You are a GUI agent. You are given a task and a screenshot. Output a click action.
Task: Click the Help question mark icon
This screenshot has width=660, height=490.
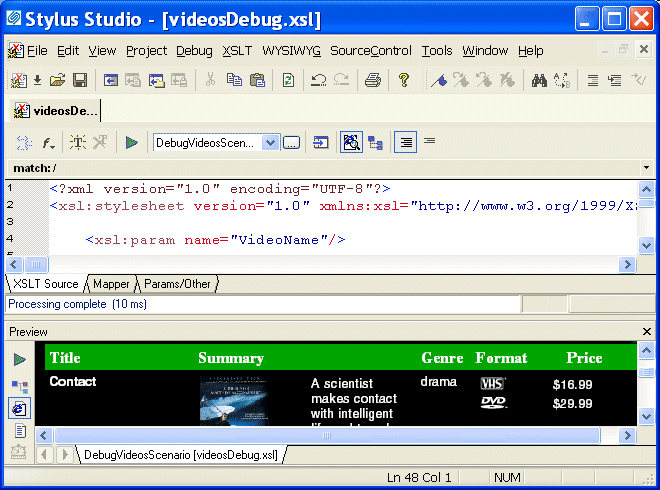(x=404, y=81)
